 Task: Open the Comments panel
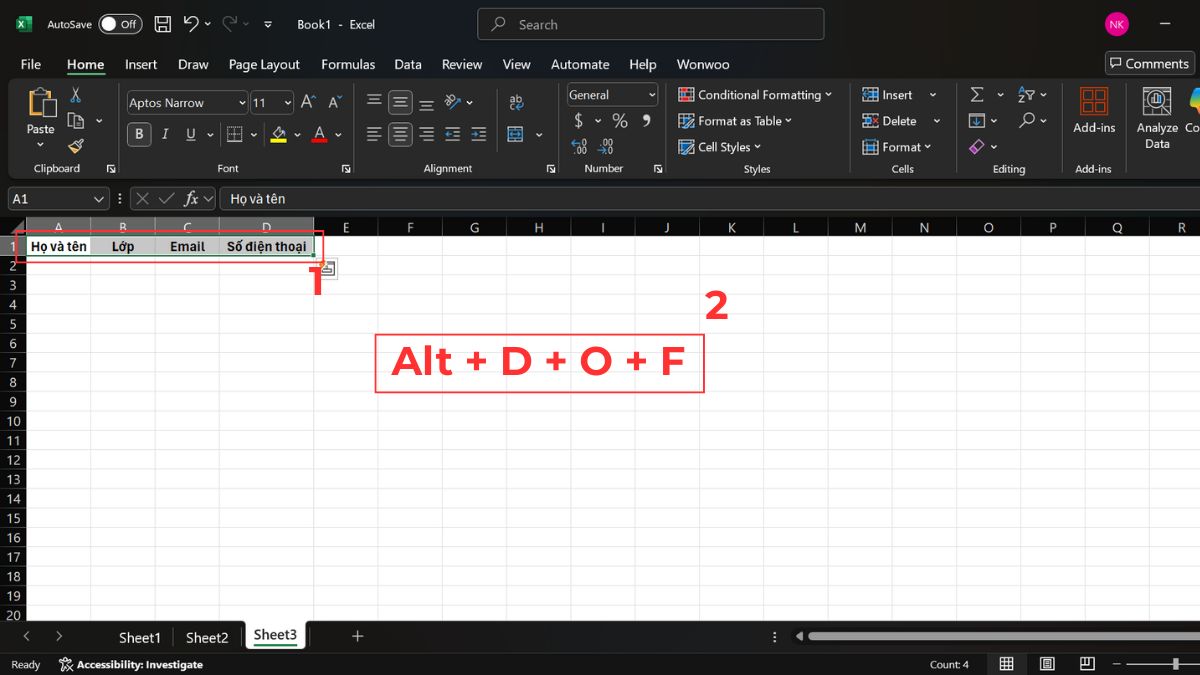pos(1148,63)
